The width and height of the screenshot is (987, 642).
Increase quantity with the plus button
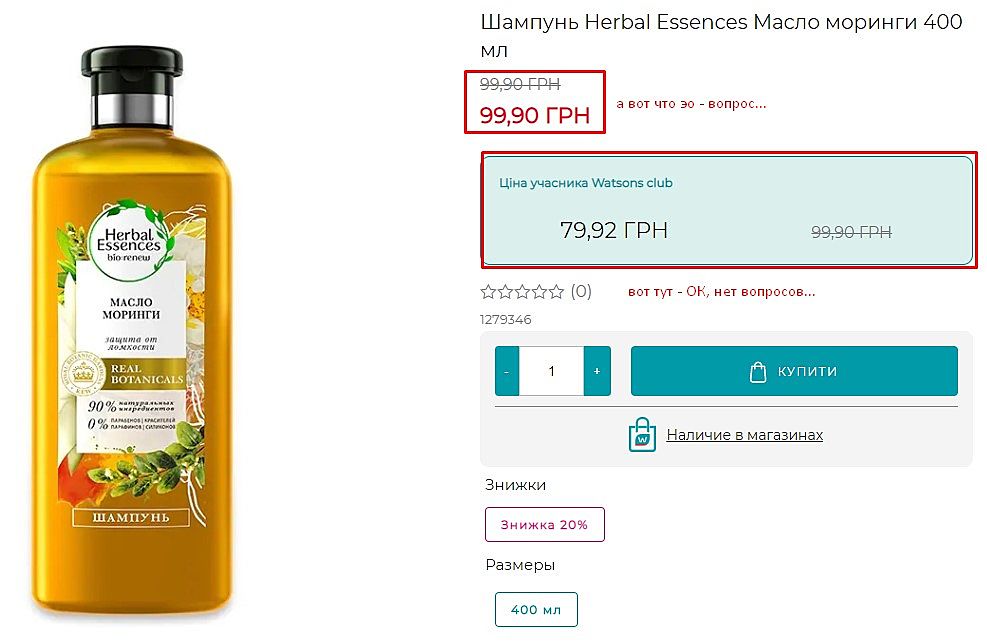597,371
